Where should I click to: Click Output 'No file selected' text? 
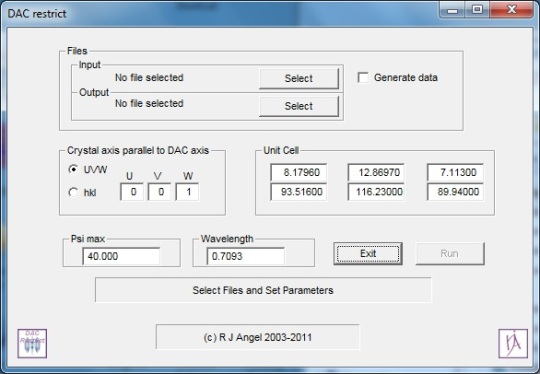click(149, 103)
